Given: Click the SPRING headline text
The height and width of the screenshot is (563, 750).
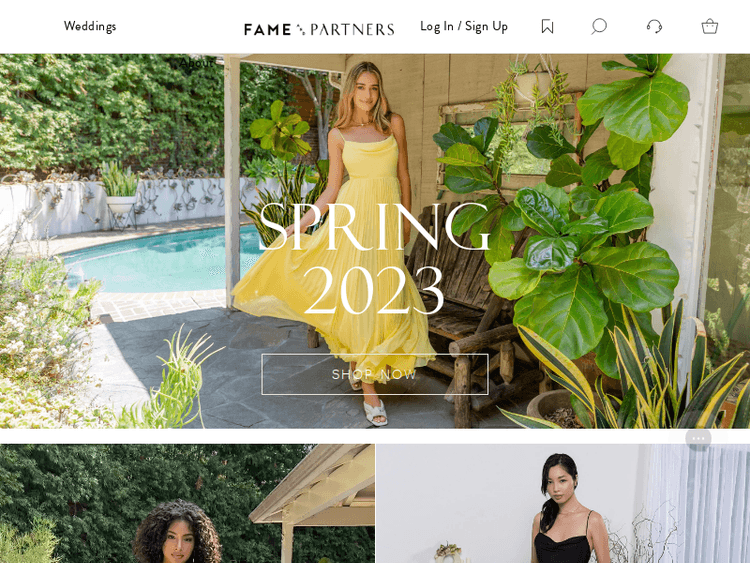Looking at the screenshot, I should 375,227.
